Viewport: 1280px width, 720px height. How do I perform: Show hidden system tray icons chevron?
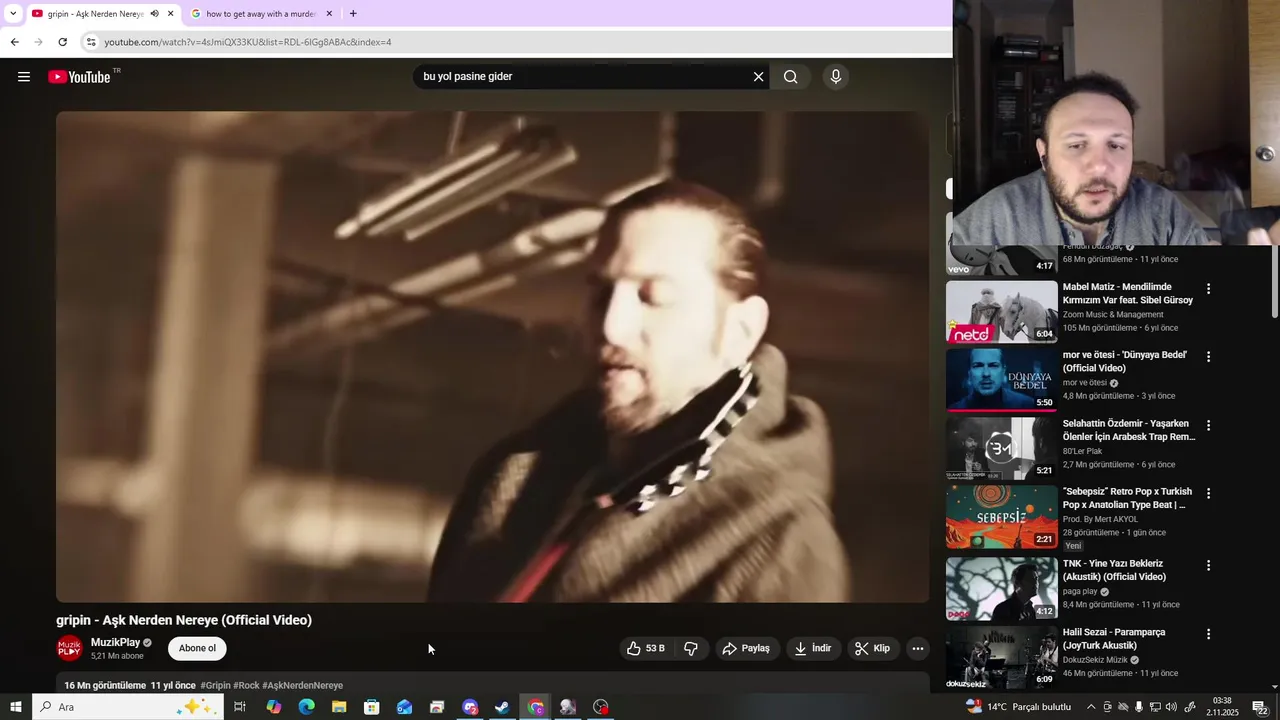coord(1091,707)
